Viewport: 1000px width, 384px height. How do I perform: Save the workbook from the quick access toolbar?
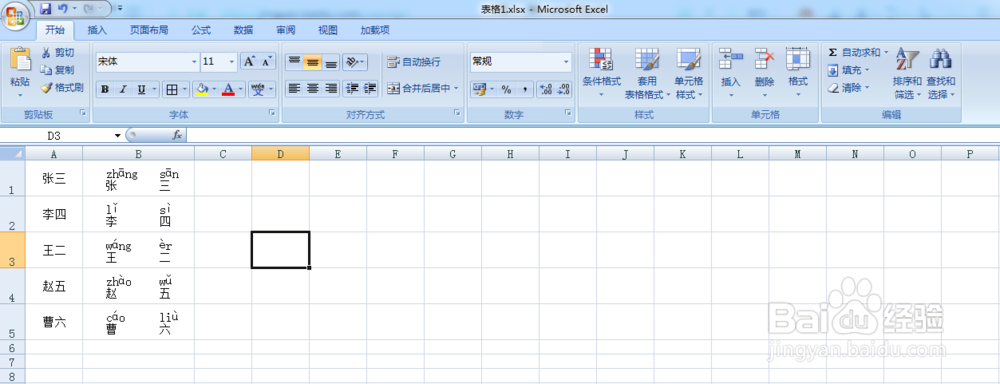click(x=45, y=9)
